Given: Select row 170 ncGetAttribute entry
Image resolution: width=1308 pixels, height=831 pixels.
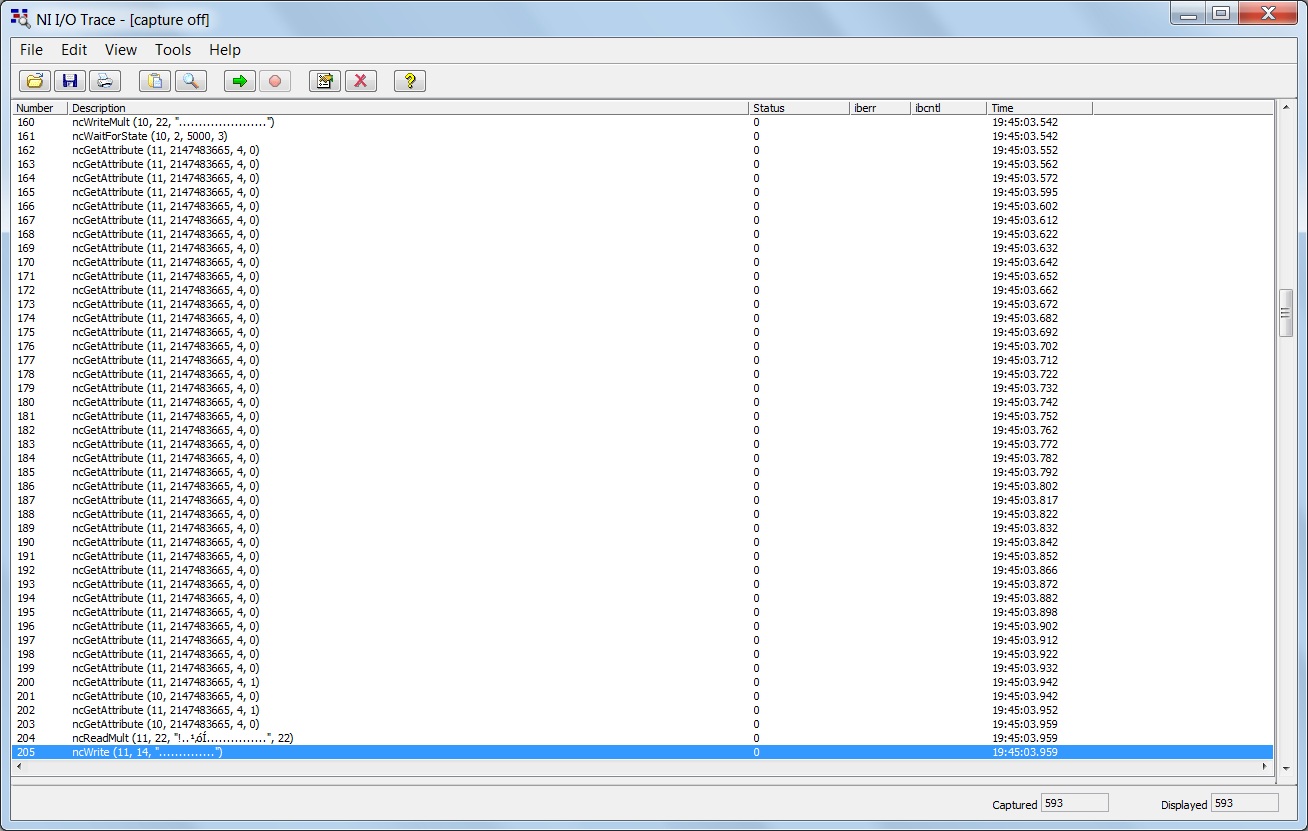Looking at the screenshot, I should [x=642, y=262].
